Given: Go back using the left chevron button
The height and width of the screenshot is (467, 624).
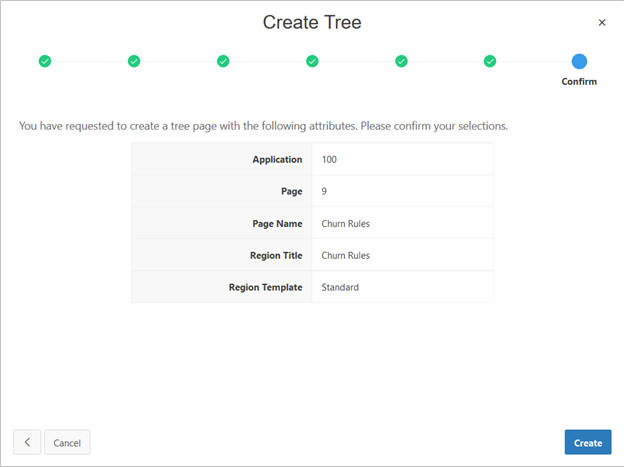Looking at the screenshot, I should tap(27, 442).
